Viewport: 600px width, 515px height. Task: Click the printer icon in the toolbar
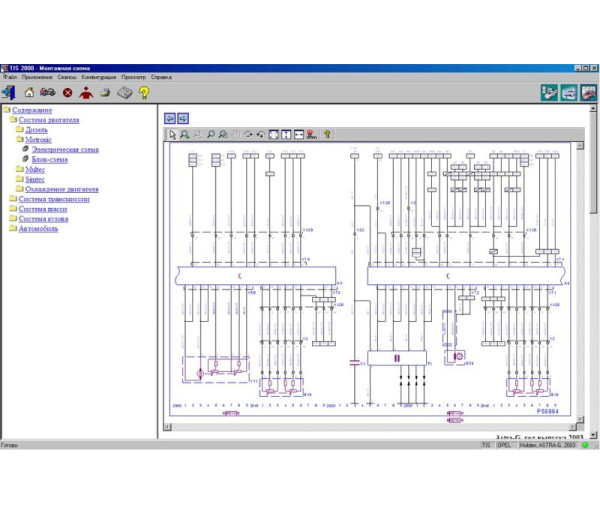(x=105, y=93)
